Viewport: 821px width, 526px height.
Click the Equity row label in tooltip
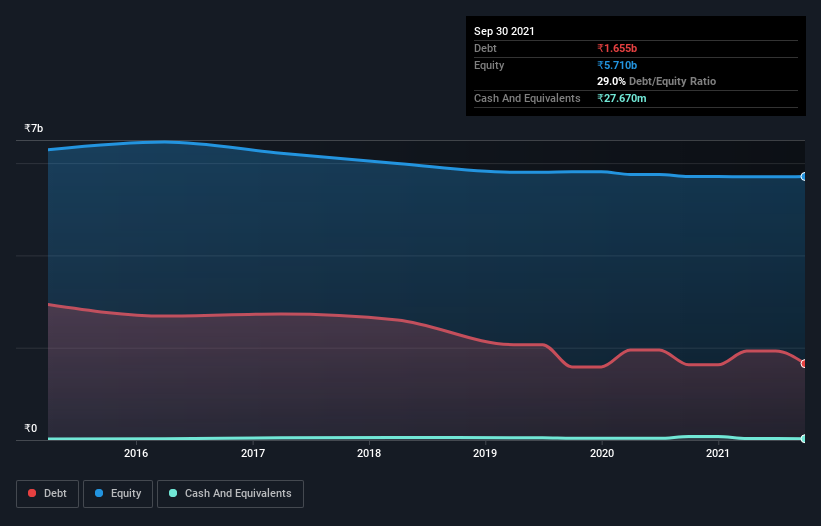pos(489,65)
